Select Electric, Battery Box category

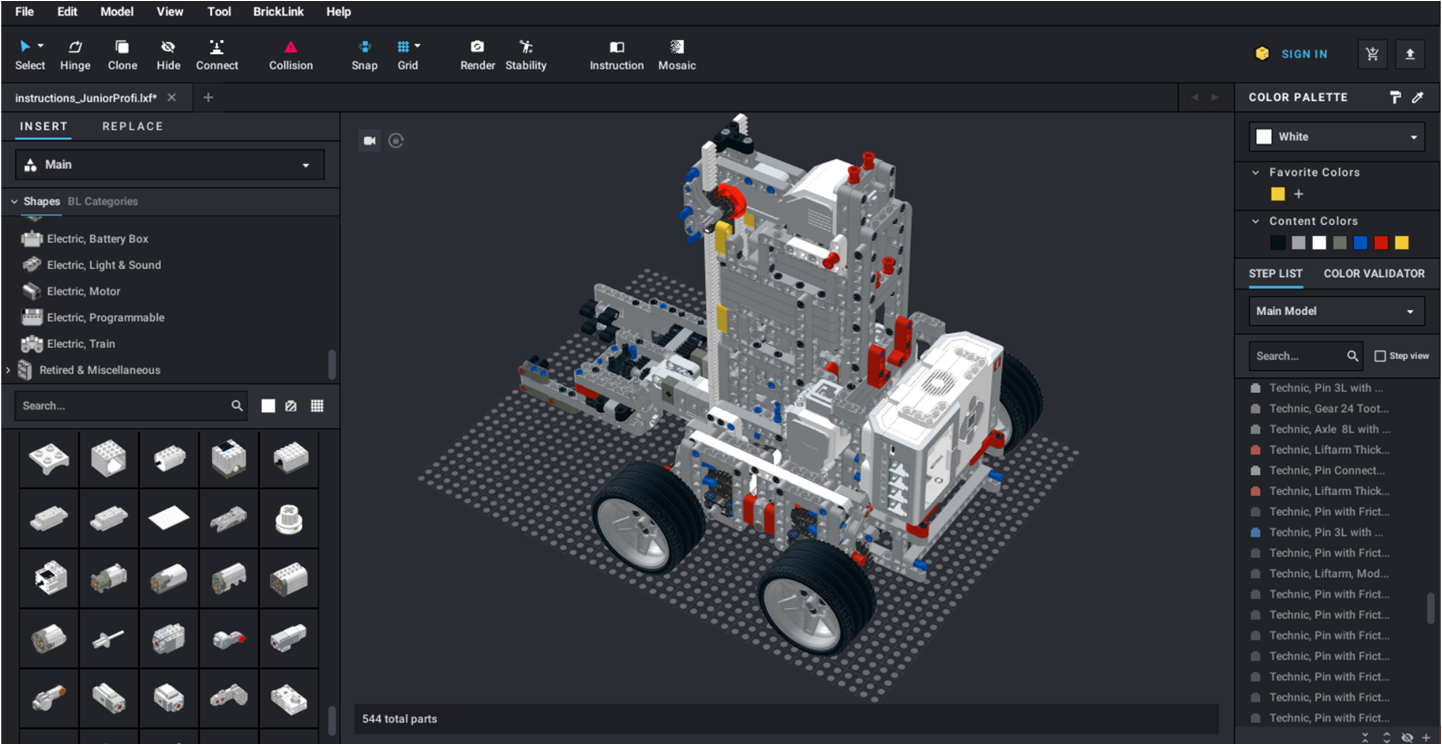[x=97, y=239]
